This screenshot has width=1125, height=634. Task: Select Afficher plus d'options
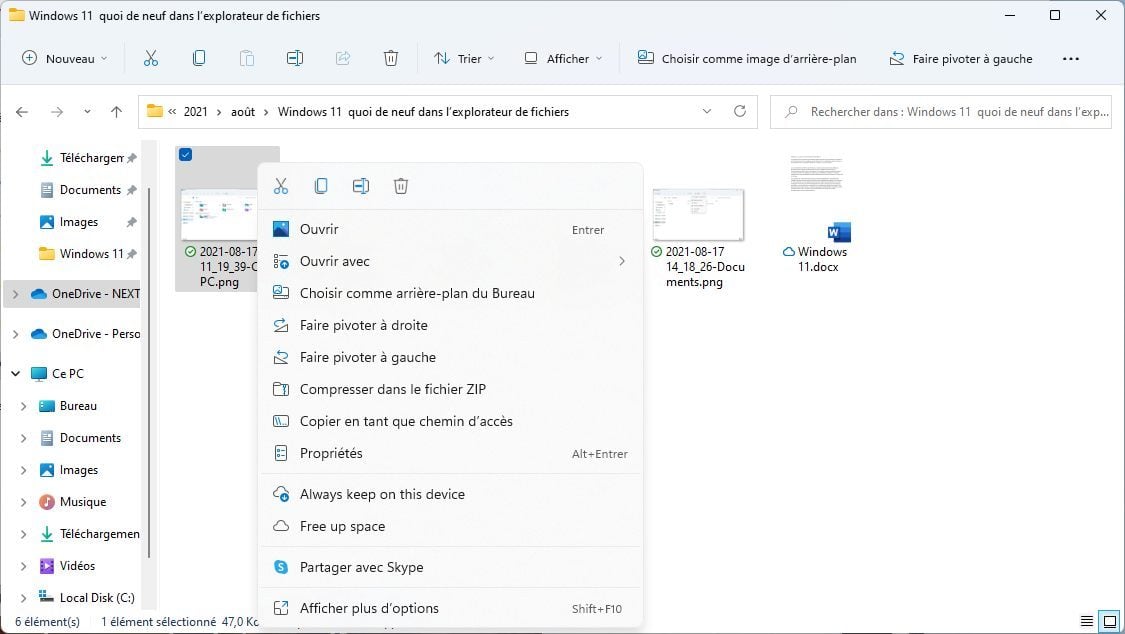[x=451, y=608]
